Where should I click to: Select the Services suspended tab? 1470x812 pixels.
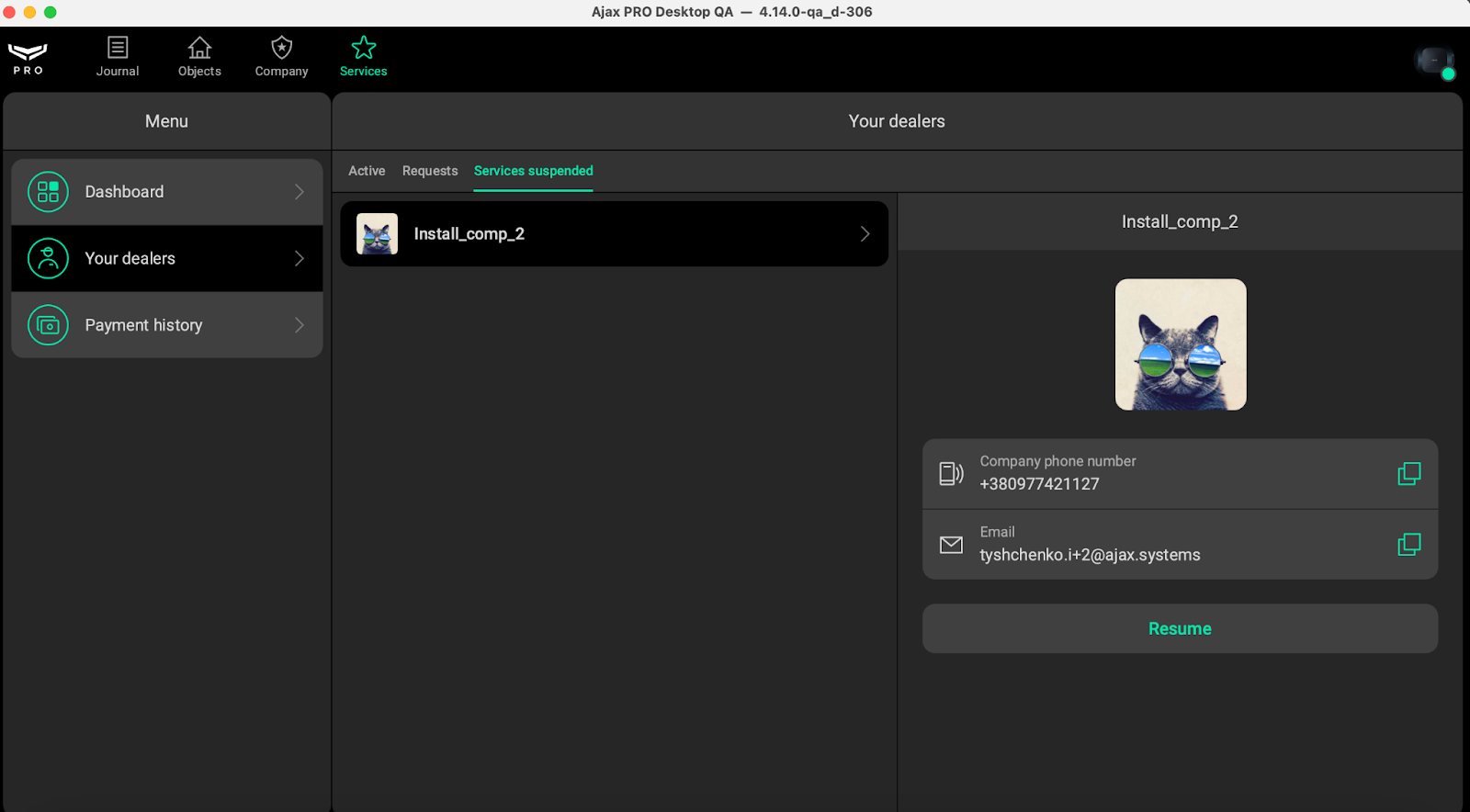pos(533,171)
